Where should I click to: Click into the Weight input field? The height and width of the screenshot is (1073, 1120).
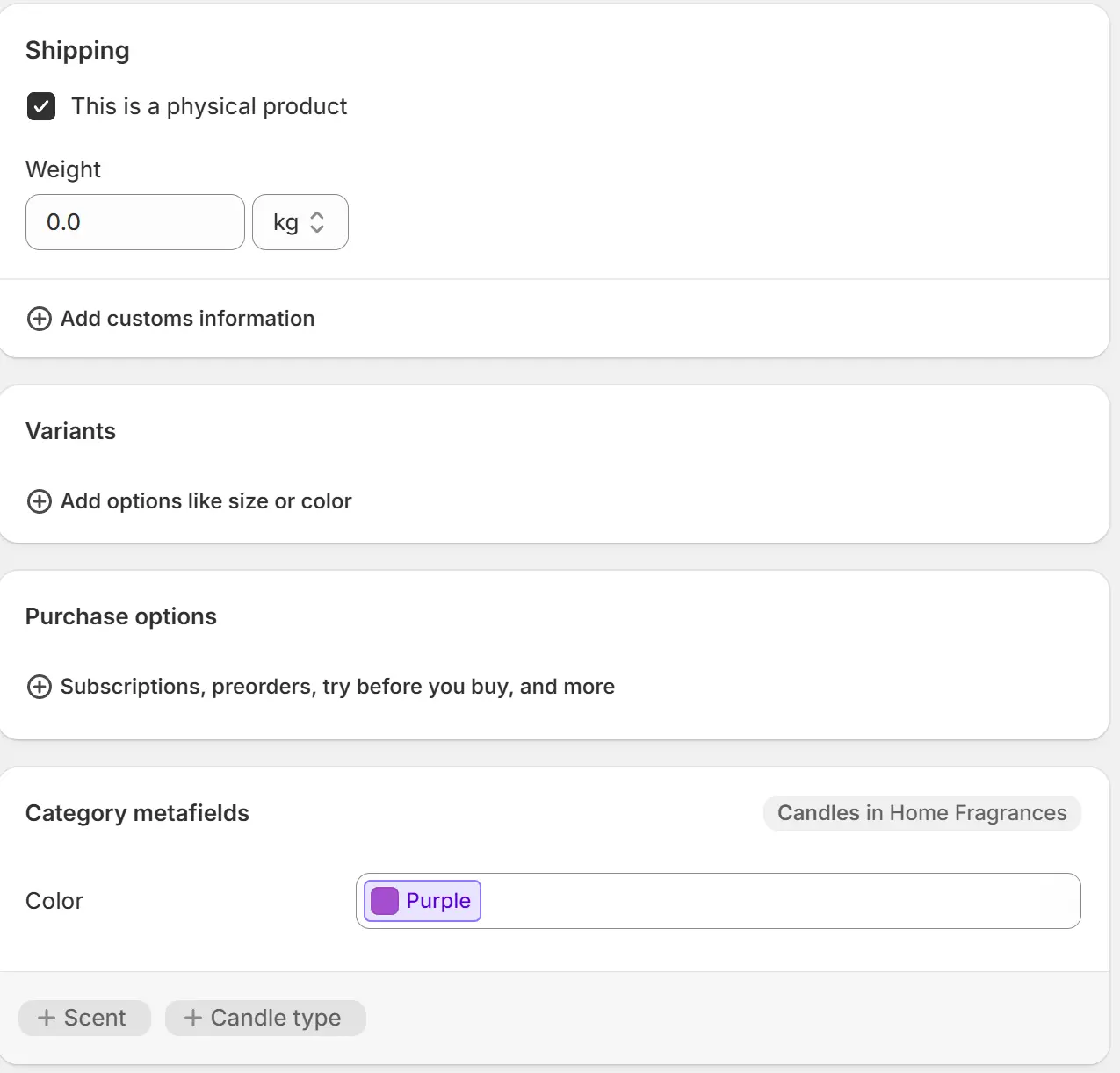[135, 222]
